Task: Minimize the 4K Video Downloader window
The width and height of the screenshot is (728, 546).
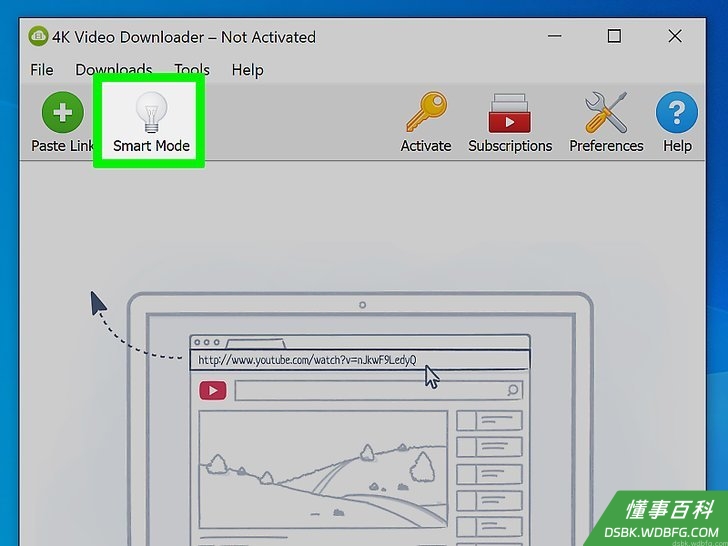Action: (x=554, y=36)
